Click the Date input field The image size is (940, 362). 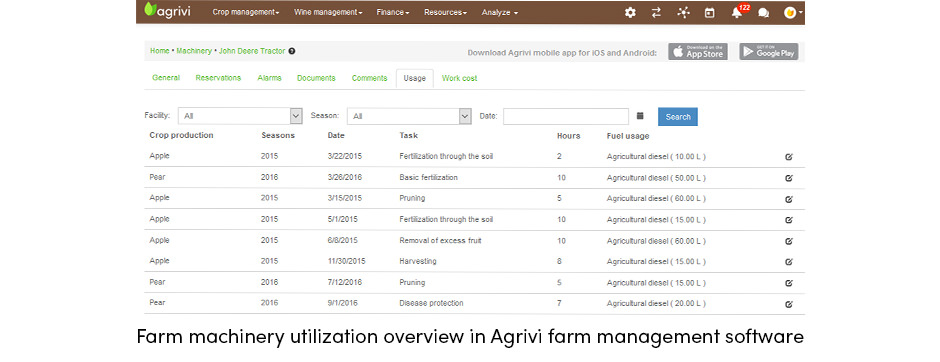click(566, 116)
